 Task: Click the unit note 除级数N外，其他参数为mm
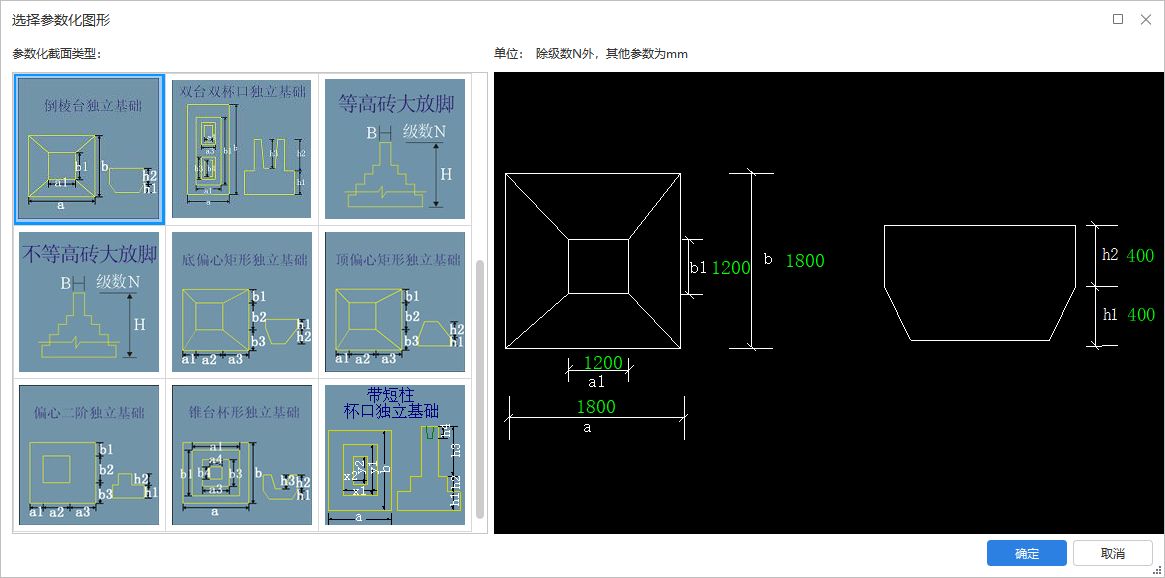[611, 53]
